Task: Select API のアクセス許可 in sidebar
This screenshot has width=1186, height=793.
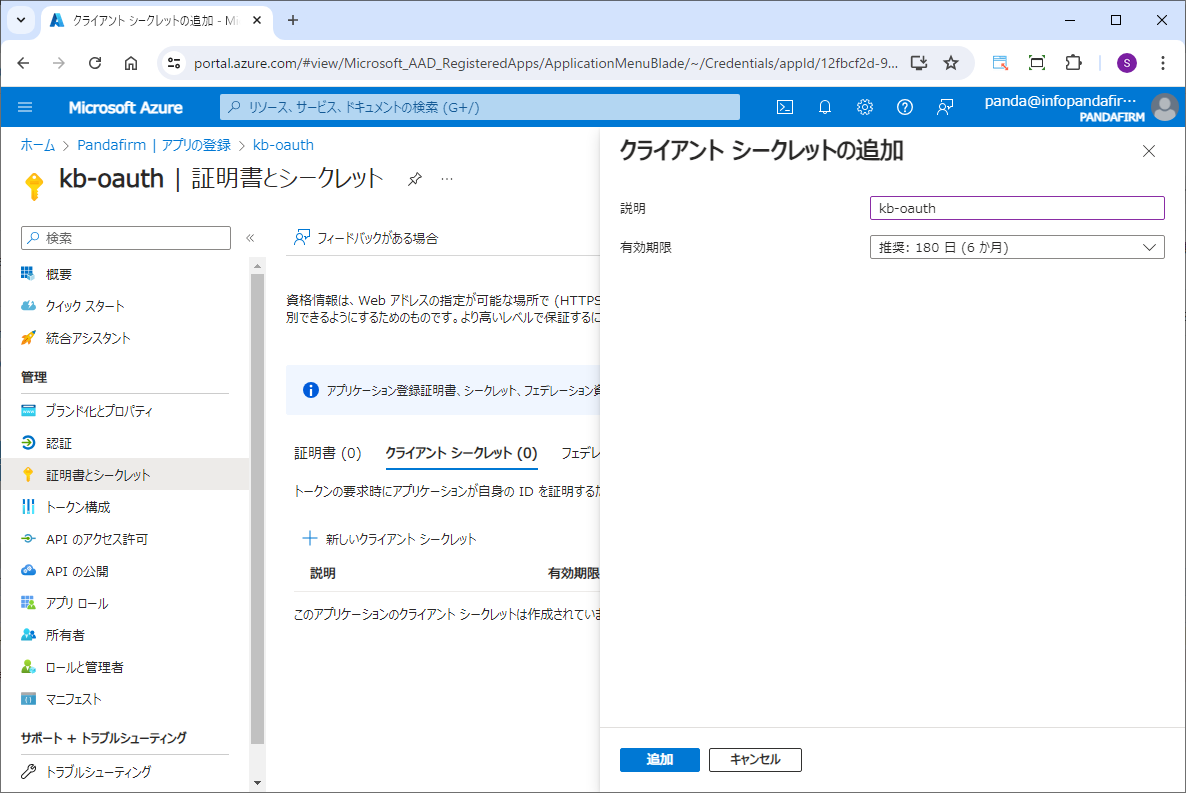Action: click(97, 539)
